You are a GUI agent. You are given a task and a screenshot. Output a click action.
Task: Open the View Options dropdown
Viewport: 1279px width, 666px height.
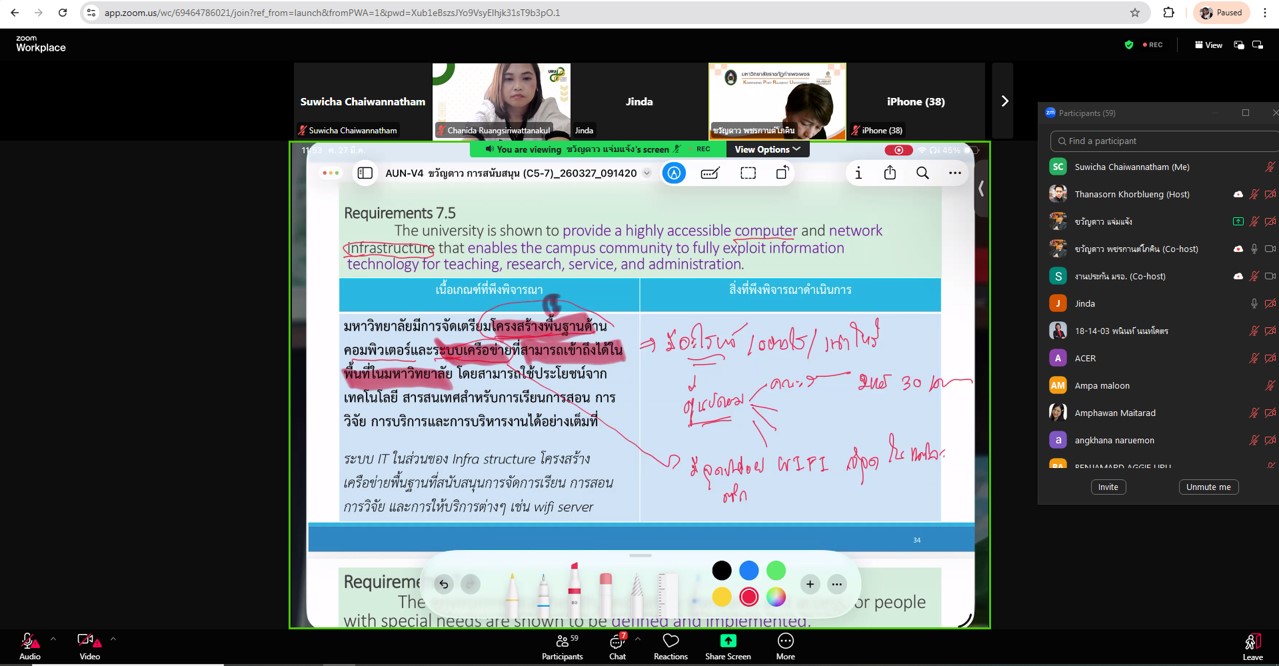pos(767,149)
